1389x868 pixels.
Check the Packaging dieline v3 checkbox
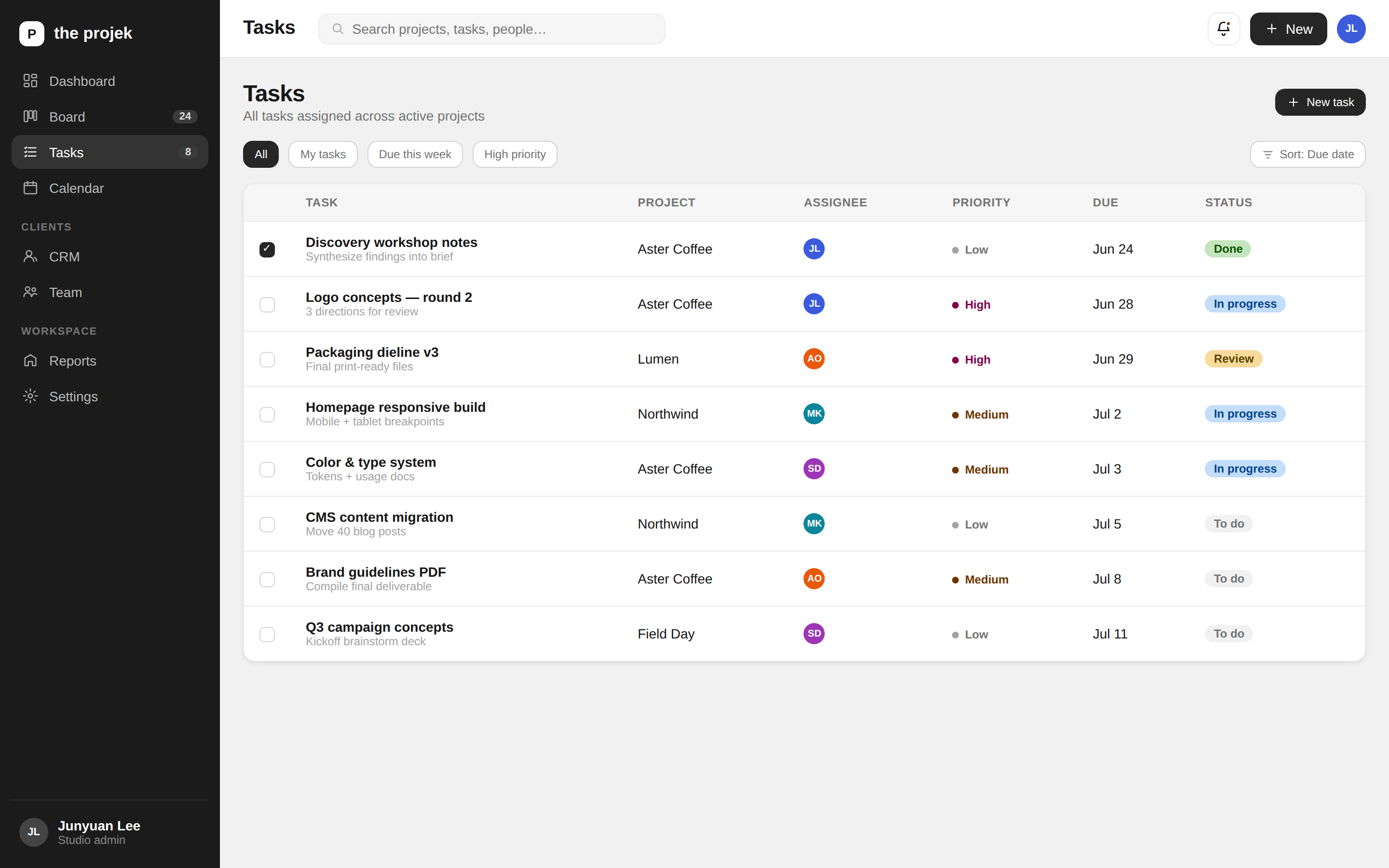click(x=267, y=359)
